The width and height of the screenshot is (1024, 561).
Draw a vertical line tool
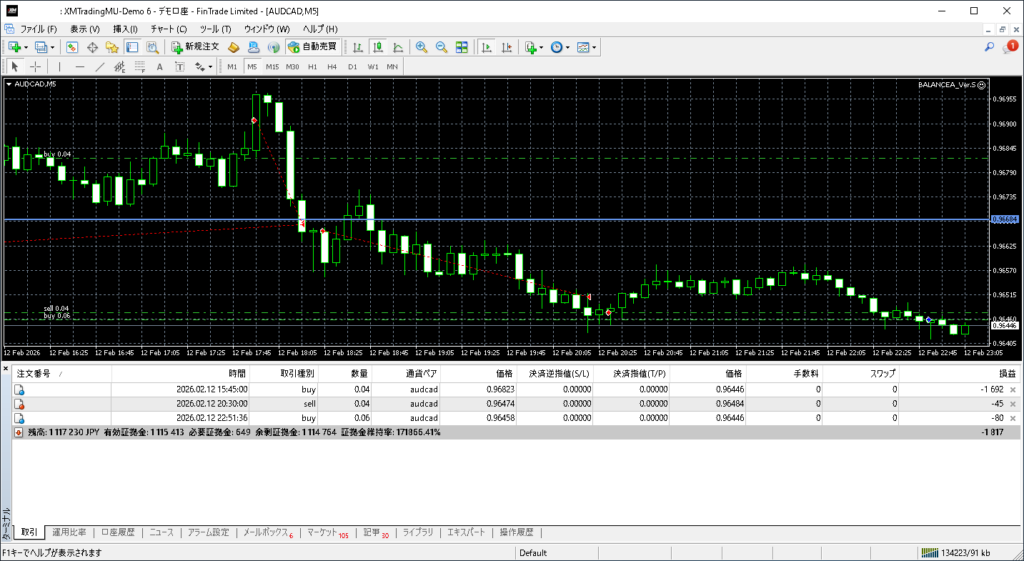[x=60, y=67]
